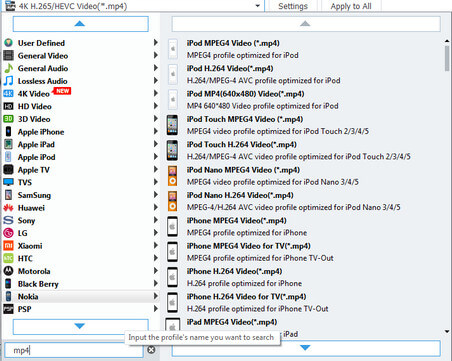
Task: Click the Huawei logo icon
Action: [8, 208]
